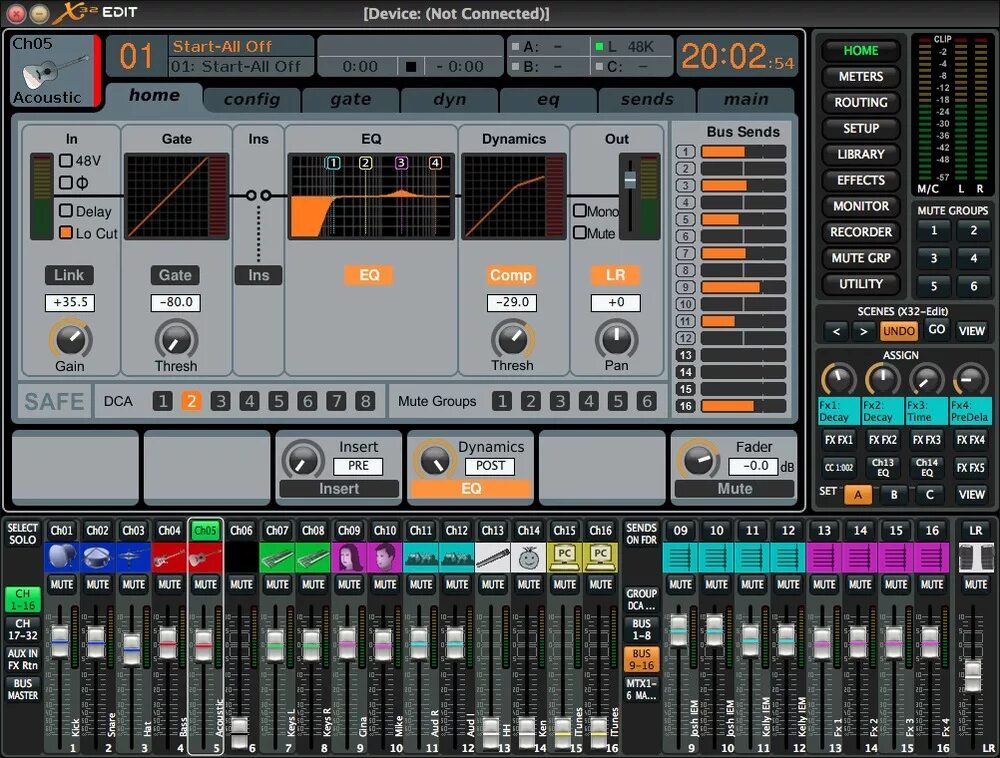Open the Dynamics compressor graph
1000x758 pixels.
click(513, 196)
